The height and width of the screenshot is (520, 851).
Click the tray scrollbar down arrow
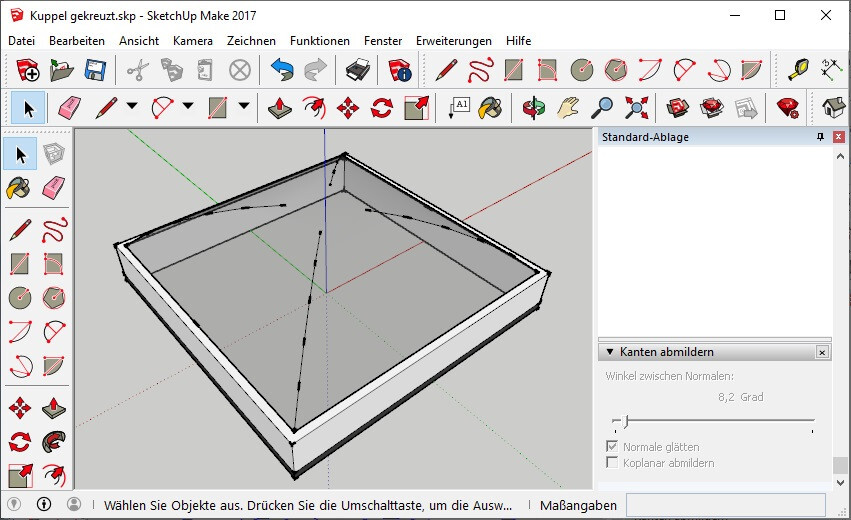tap(841, 482)
